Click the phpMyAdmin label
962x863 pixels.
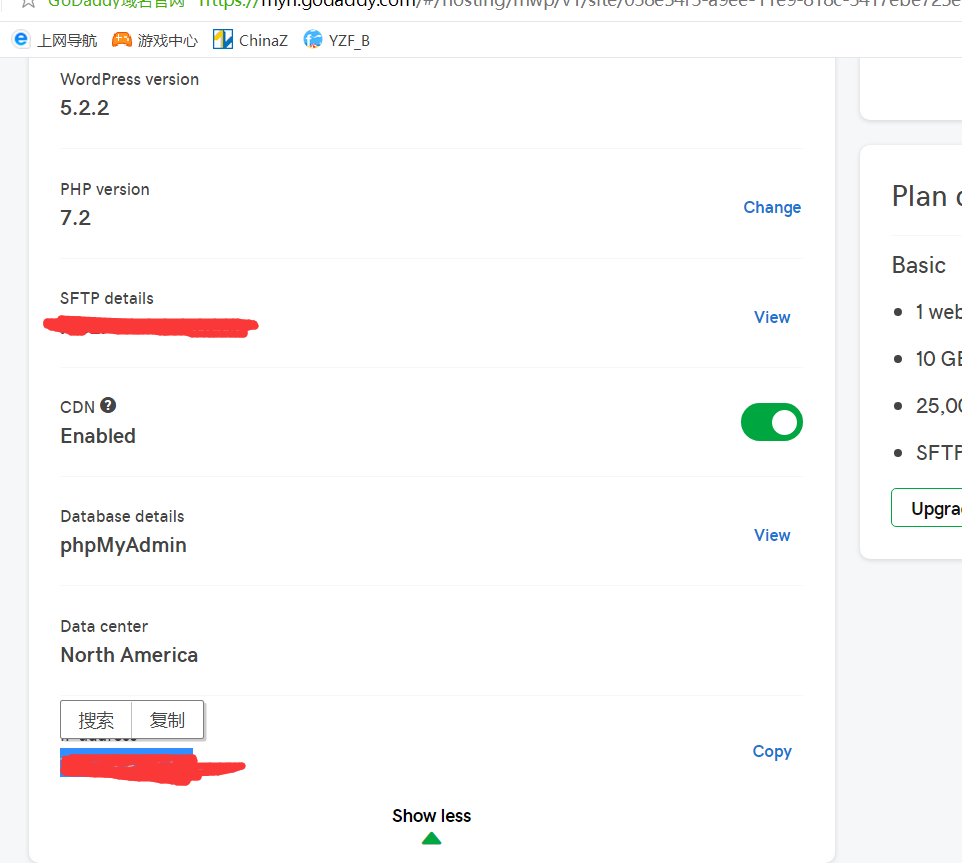123,545
